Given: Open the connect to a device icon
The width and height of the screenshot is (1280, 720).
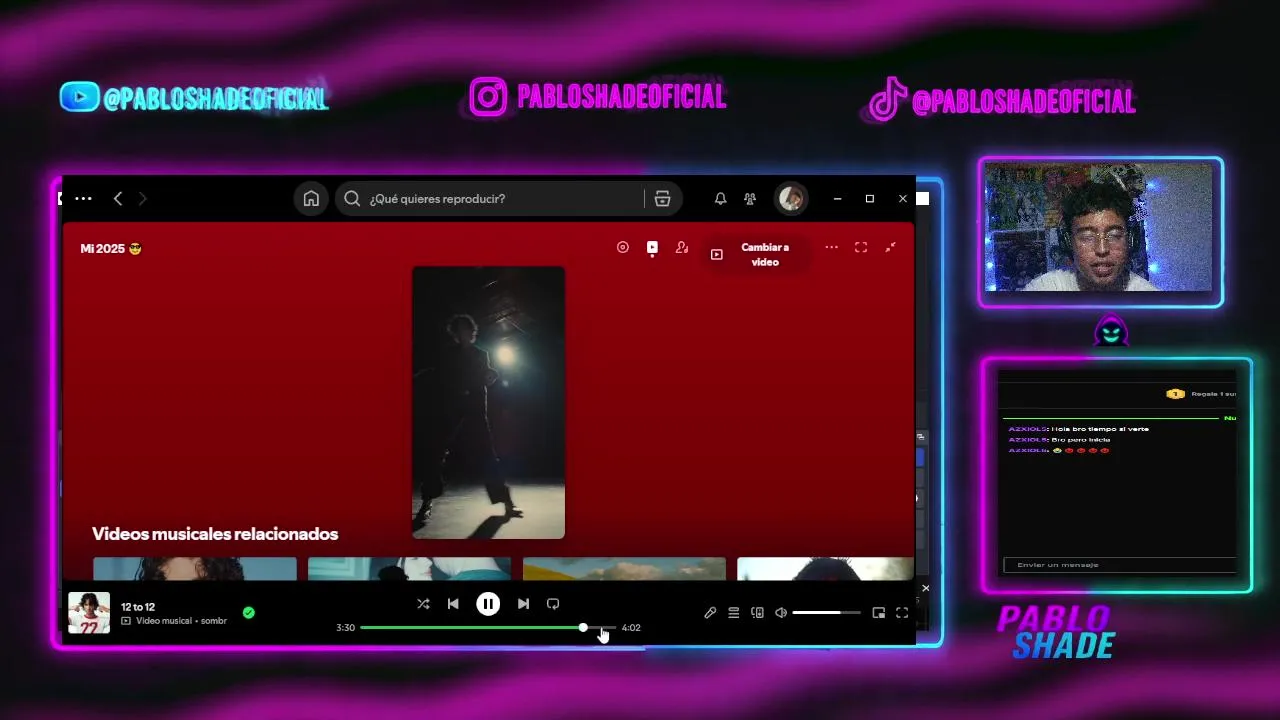Looking at the screenshot, I should click(757, 613).
